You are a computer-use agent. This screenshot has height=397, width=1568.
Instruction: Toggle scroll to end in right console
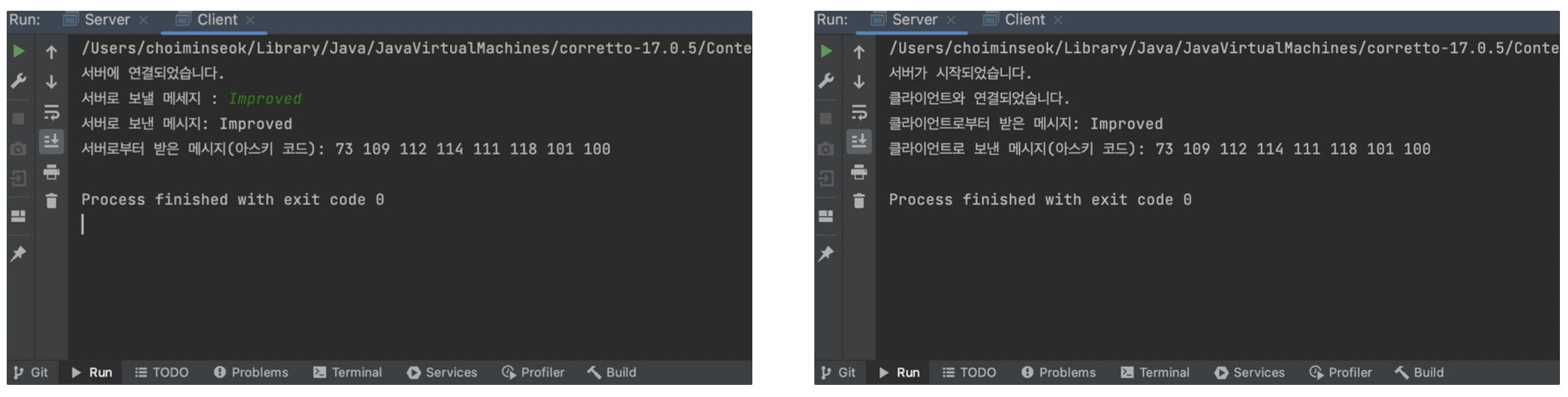[859, 141]
